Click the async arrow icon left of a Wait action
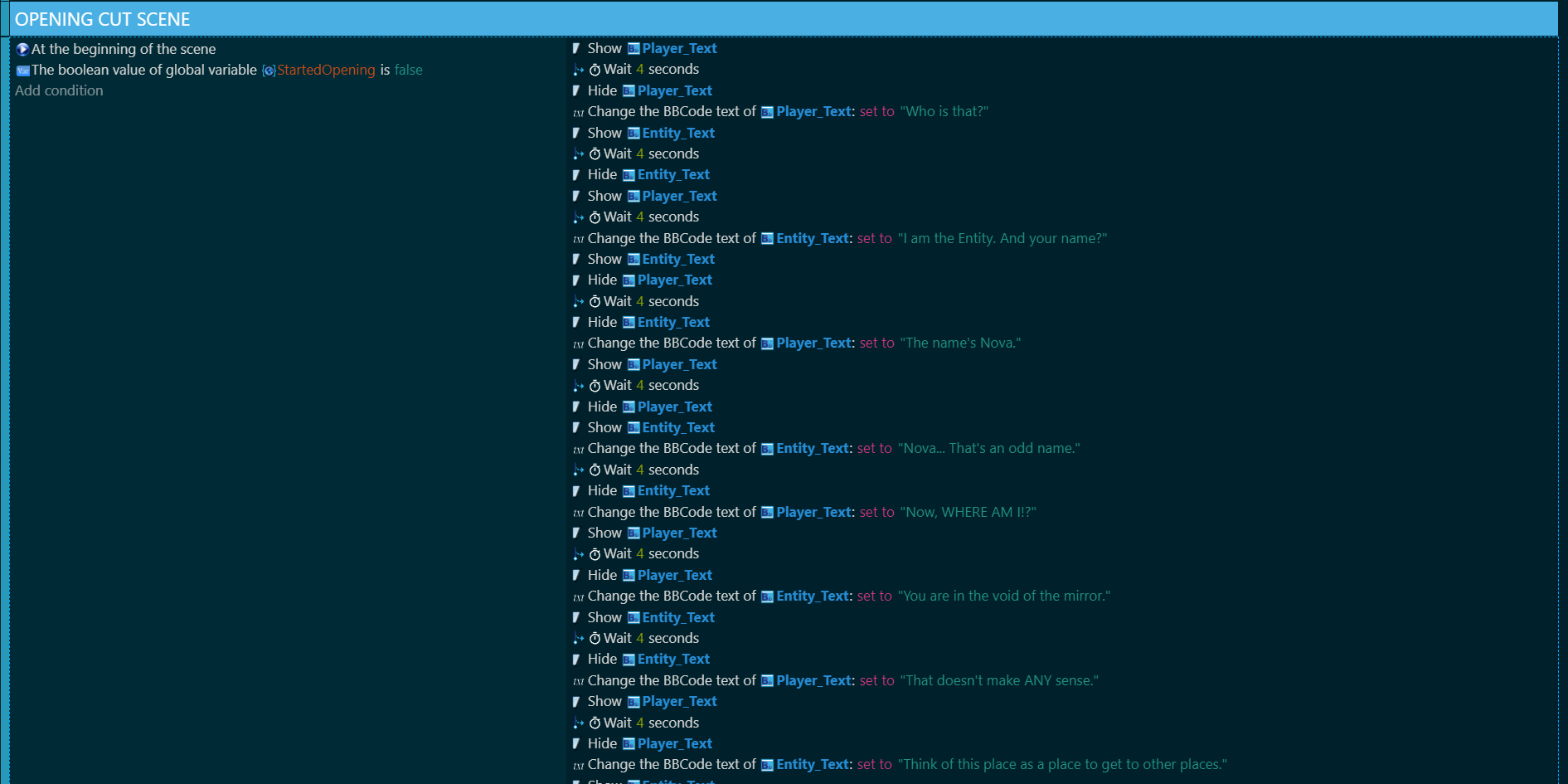Screen dimensions: 1568x784 click(578, 69)
